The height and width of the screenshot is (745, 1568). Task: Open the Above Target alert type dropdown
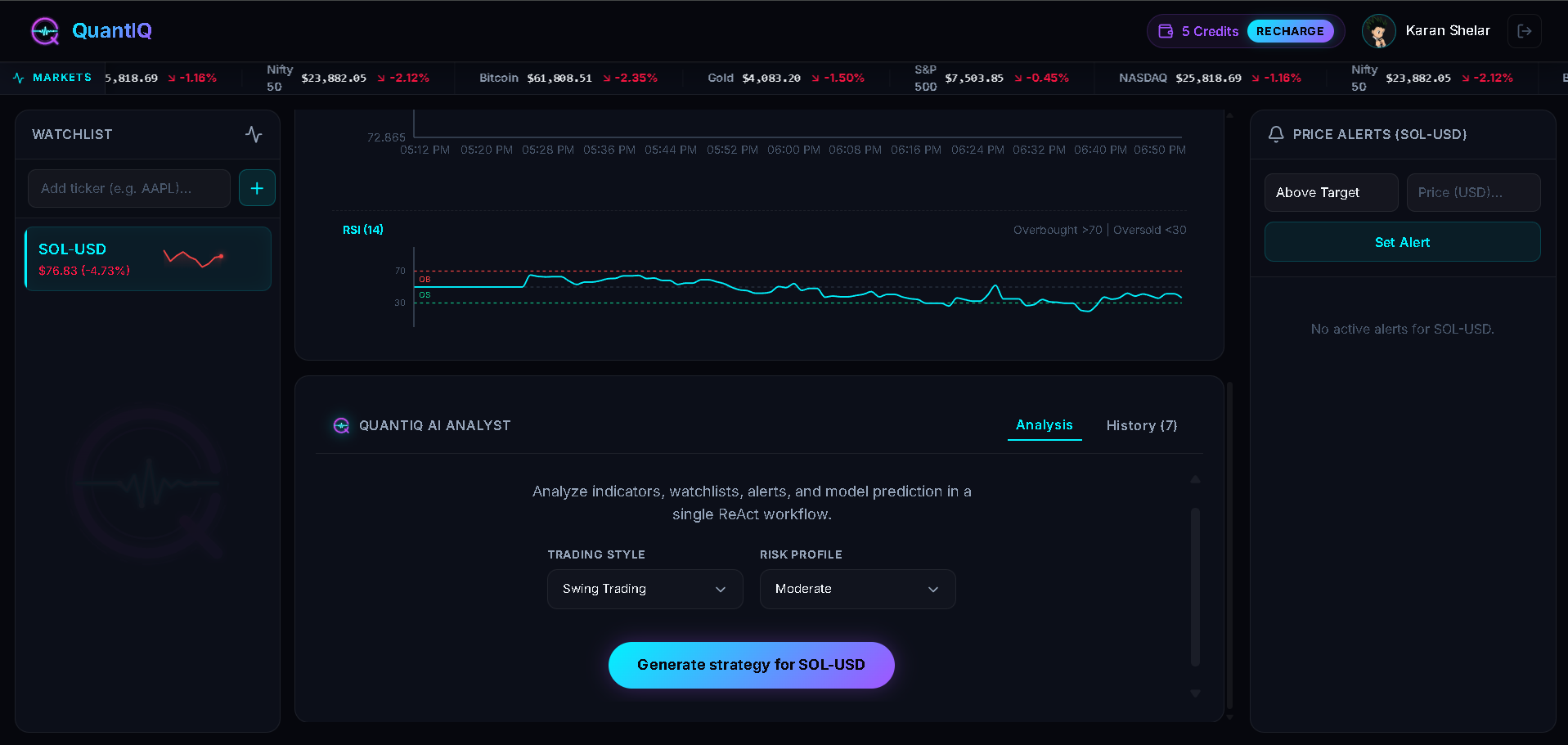[1331, 192]
